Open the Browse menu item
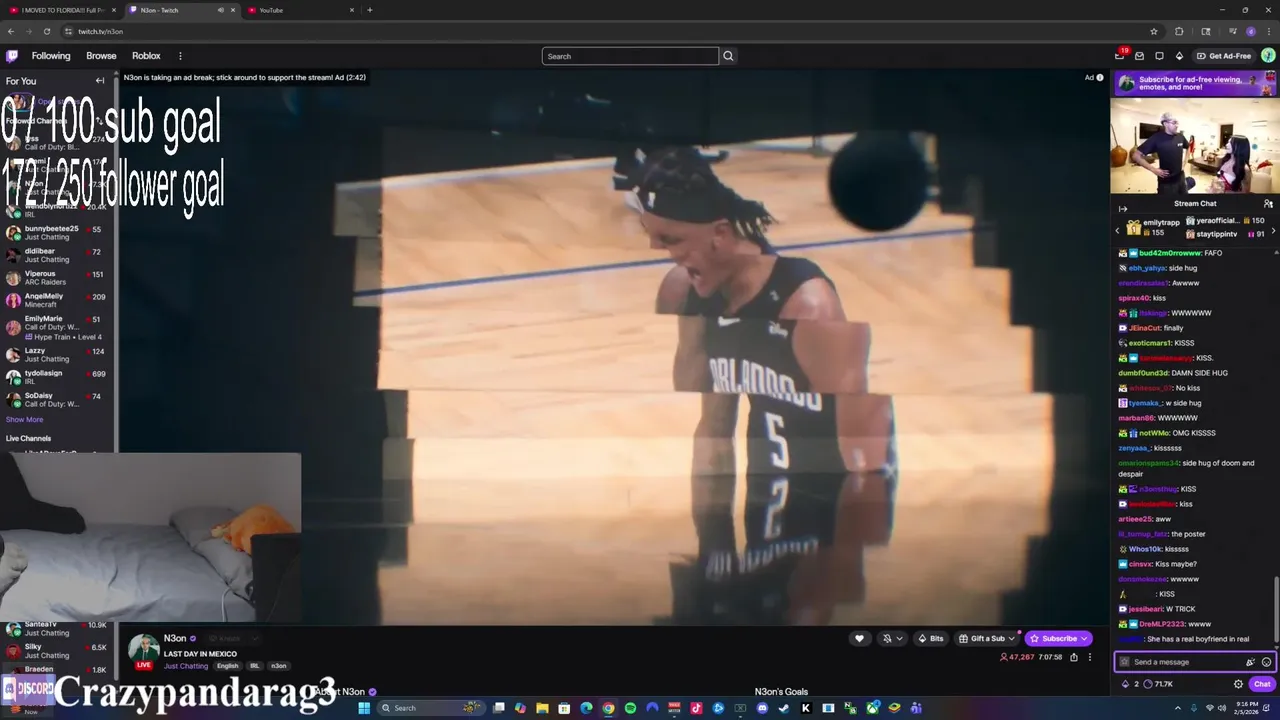1280x720 pixels. (x=101, y=56)
